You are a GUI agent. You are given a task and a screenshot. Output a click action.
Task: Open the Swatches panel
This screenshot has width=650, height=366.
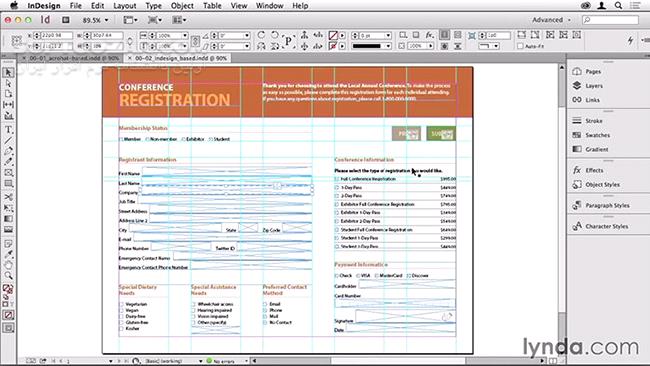tap(592, 135)
